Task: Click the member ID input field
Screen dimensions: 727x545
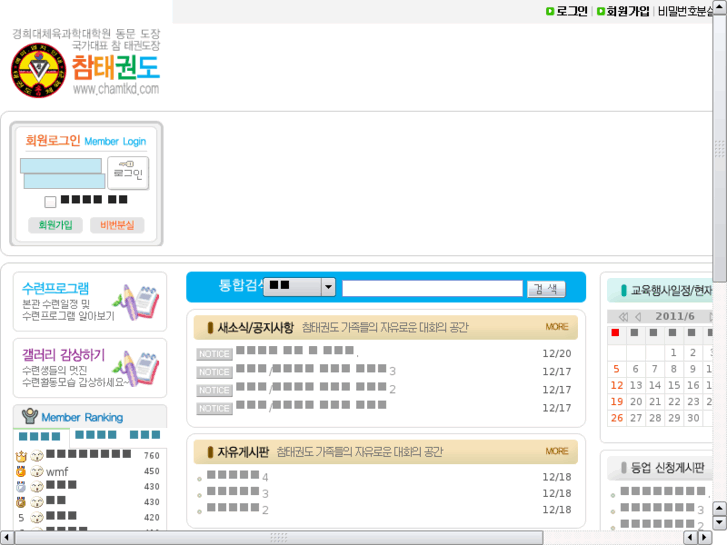Action: click(x=61, y=166)
